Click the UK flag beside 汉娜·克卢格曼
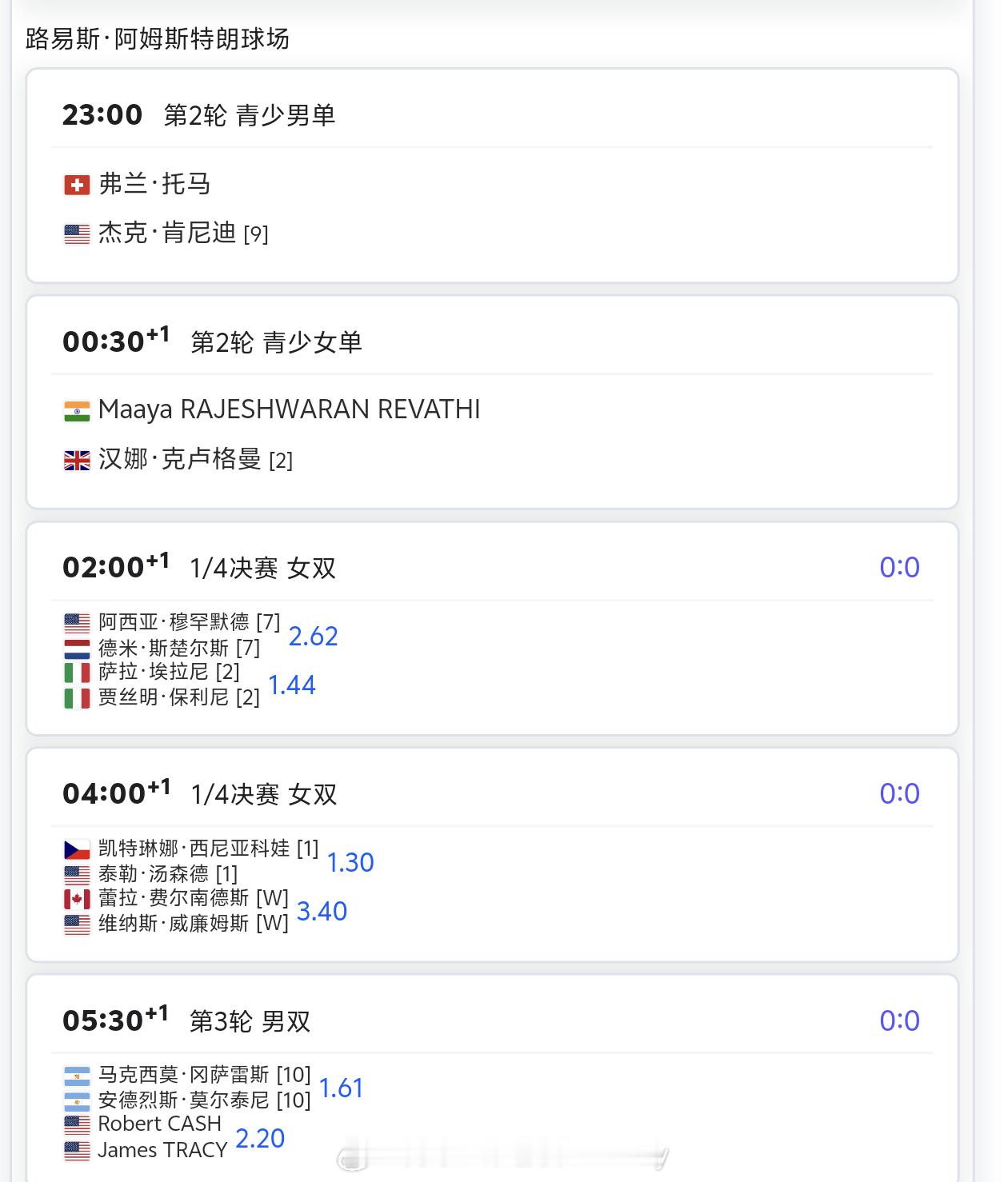1008x1182 pixels. (x=77, y=461)
